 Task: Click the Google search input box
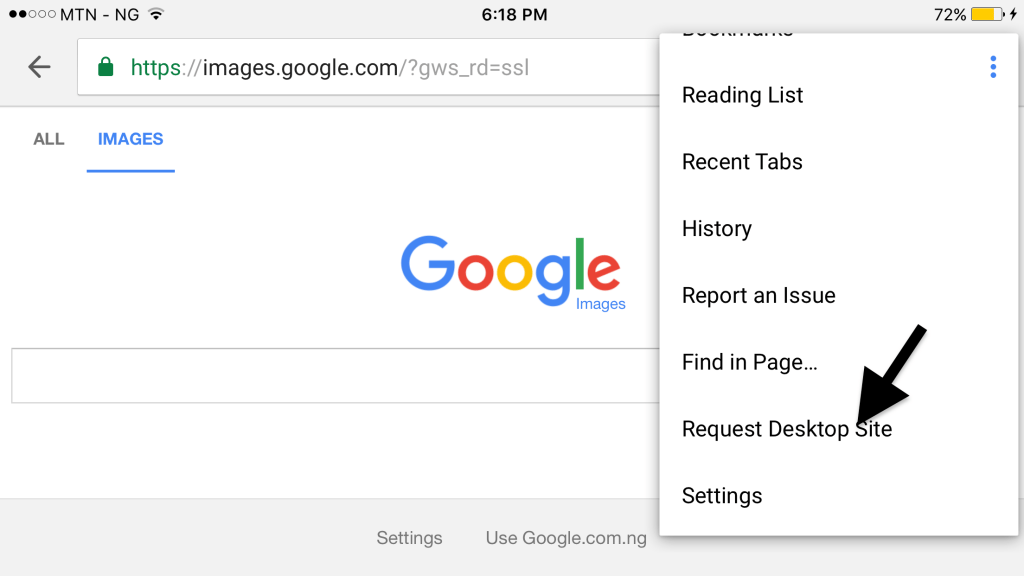click(x=335, y=376)
